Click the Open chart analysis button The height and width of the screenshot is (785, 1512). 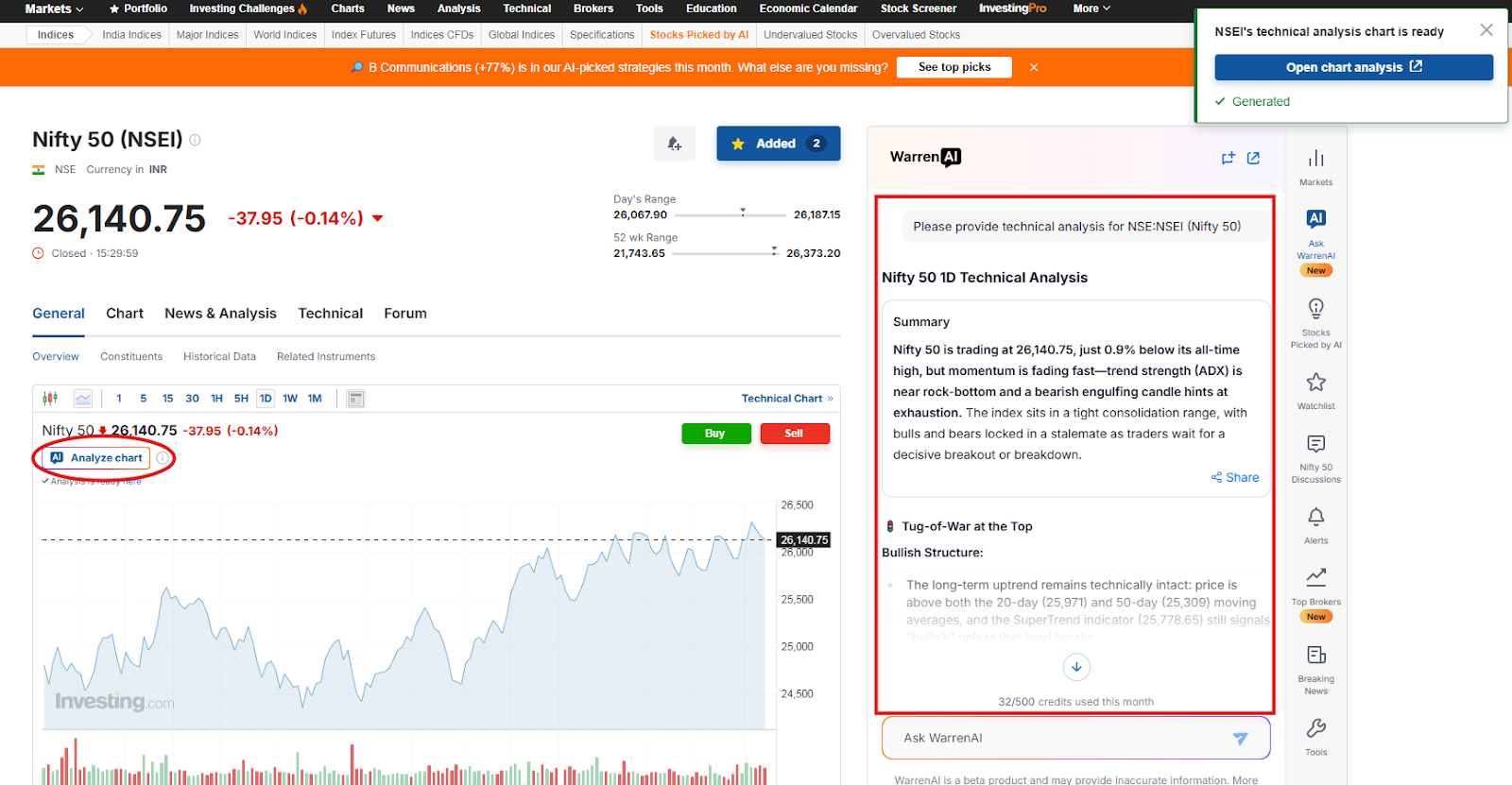point(1352,67)
